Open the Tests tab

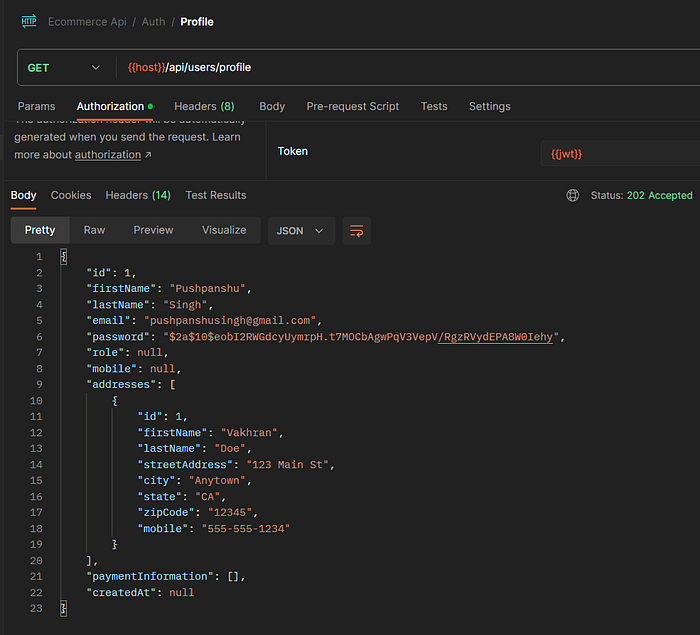click(434, 107)
